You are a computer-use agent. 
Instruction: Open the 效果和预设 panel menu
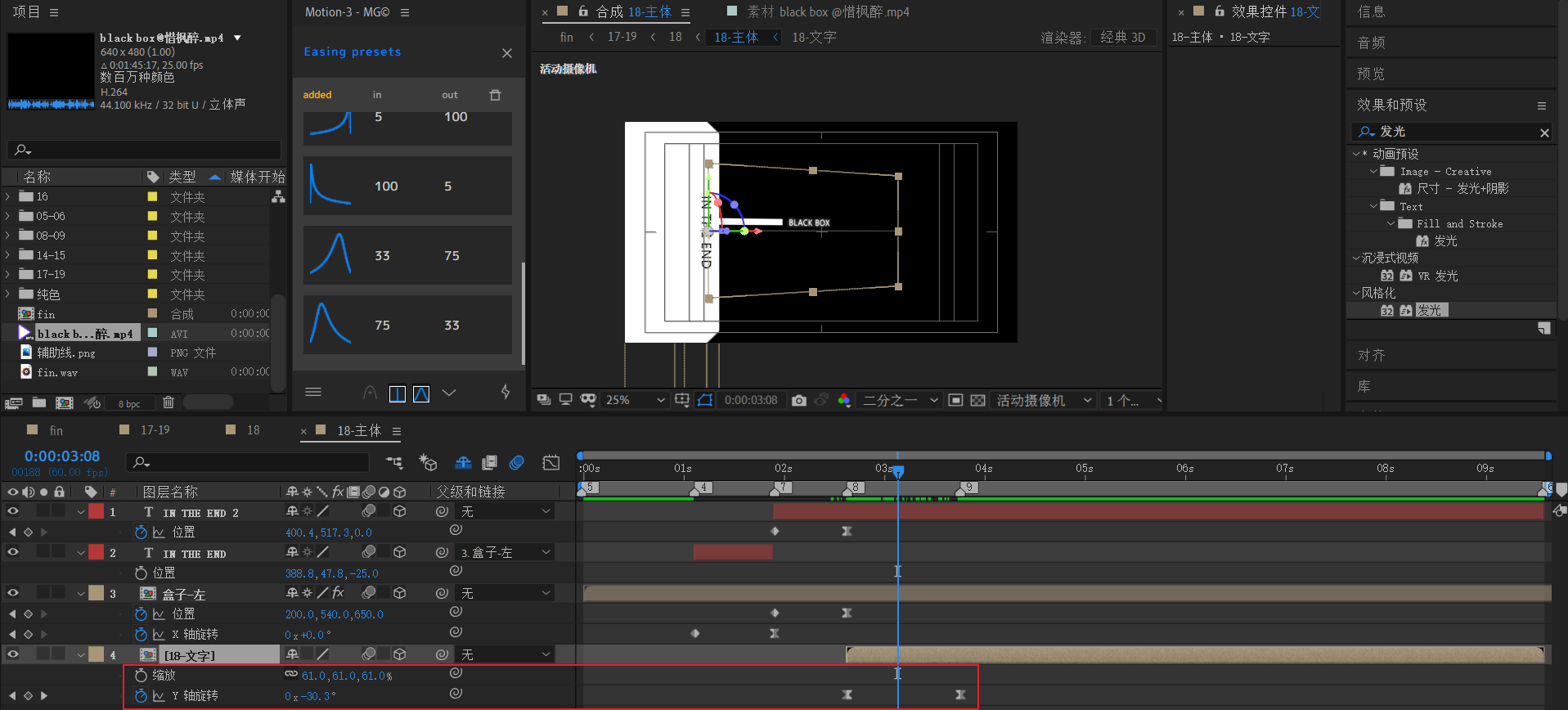point(1541,106)
